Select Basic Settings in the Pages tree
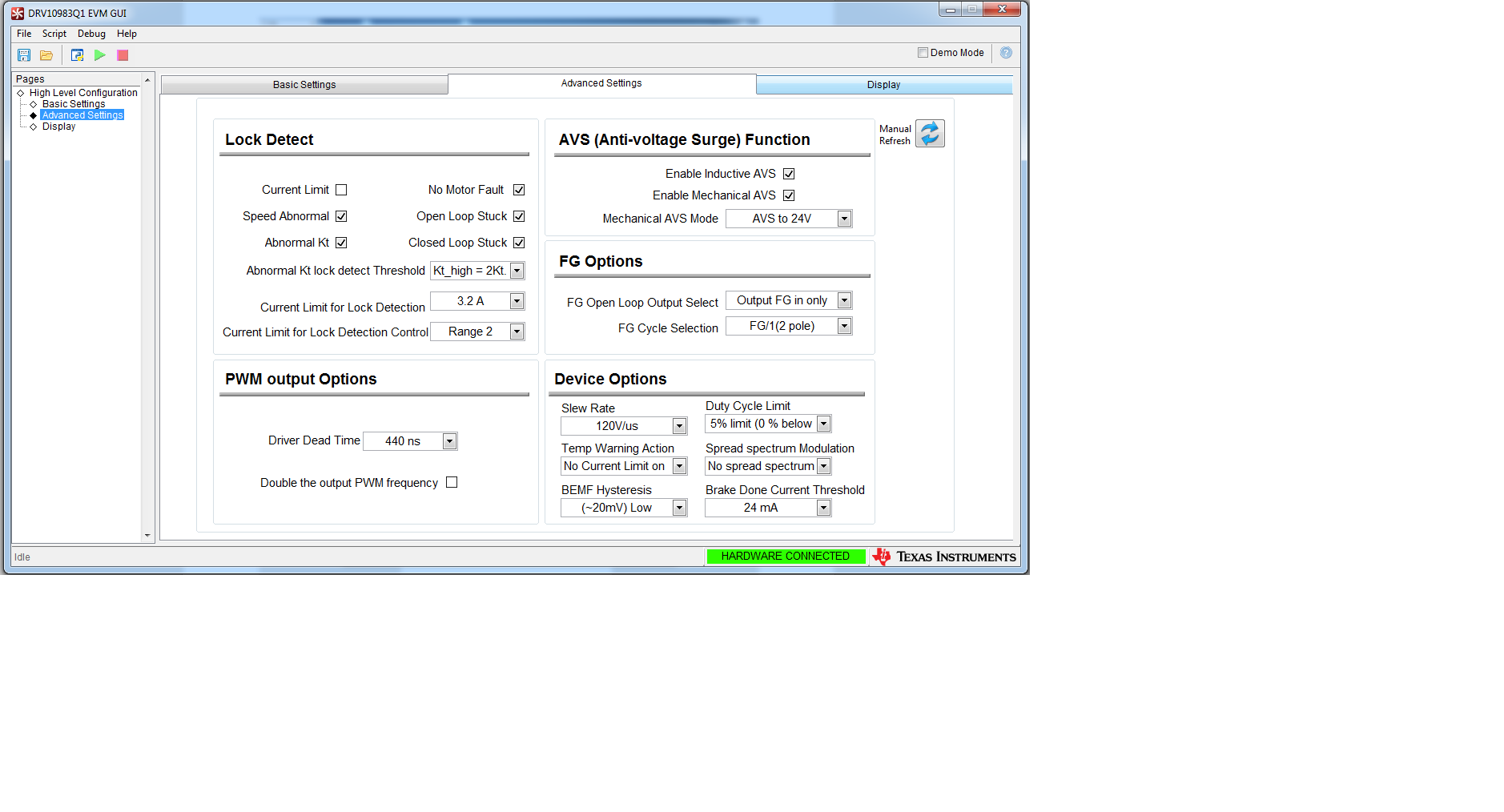 coord(74,104)
